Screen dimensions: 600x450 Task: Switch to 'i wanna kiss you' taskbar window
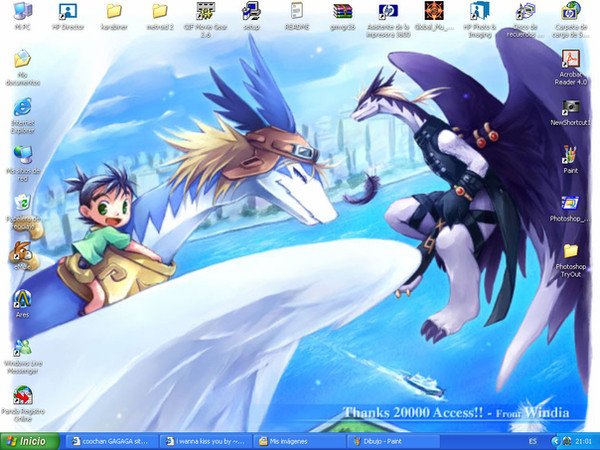point(205,441)
